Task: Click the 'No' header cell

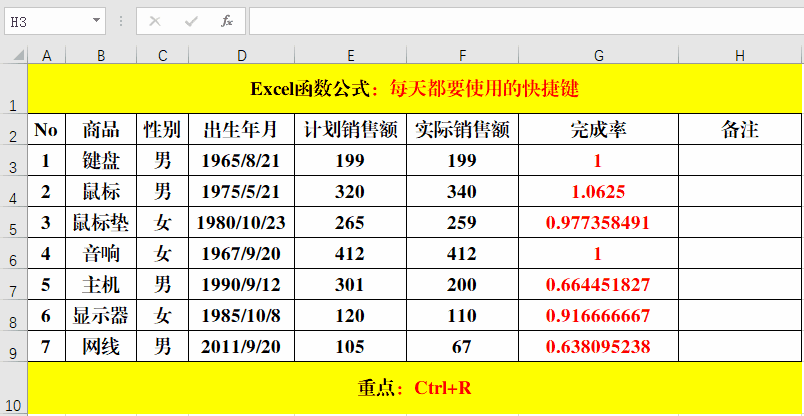Action: [x=47, y=129]
